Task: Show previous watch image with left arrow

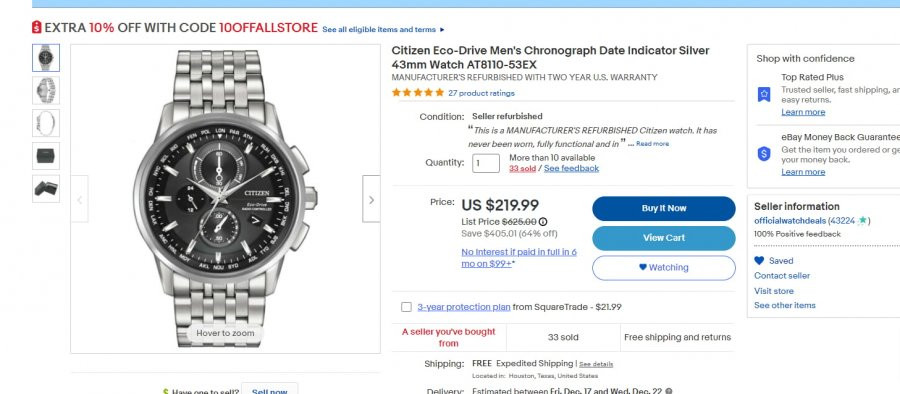Action: 80,199
